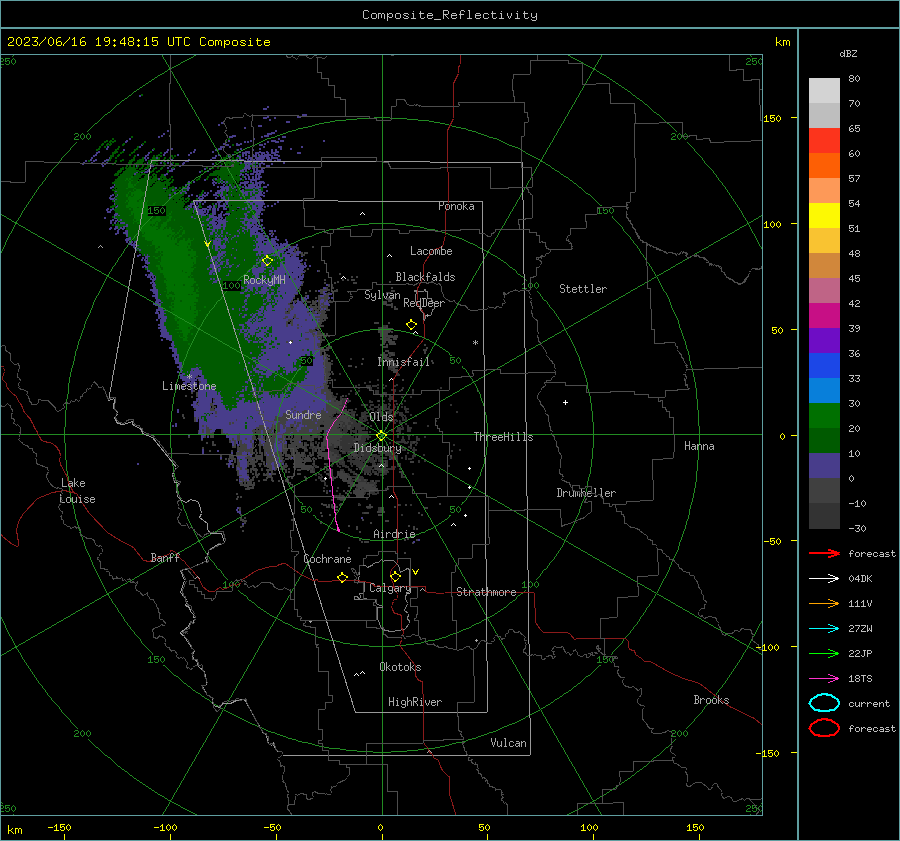Viewport: 900px width, 841px height.
Task: Click the RedDeer city label
Action: [424, 303]
